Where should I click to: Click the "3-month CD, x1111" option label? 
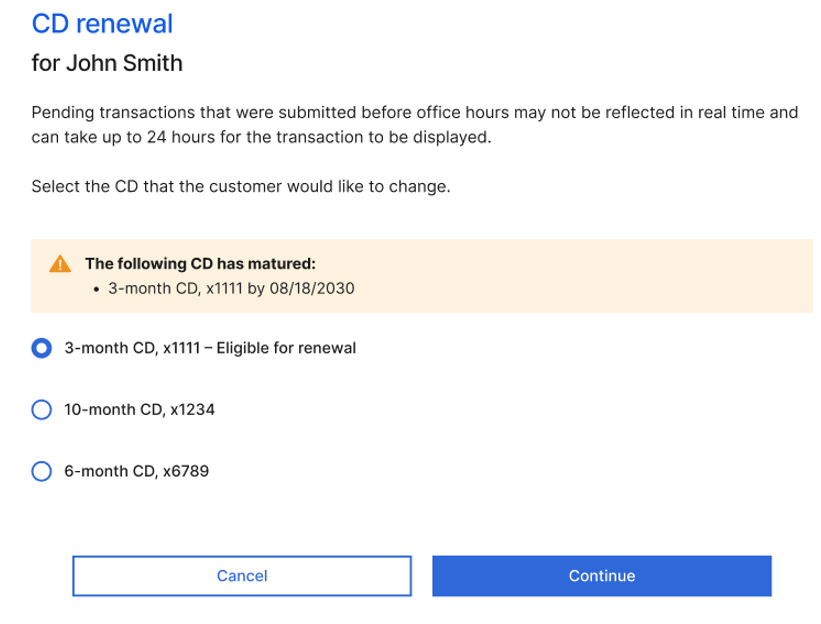(132, 348)
